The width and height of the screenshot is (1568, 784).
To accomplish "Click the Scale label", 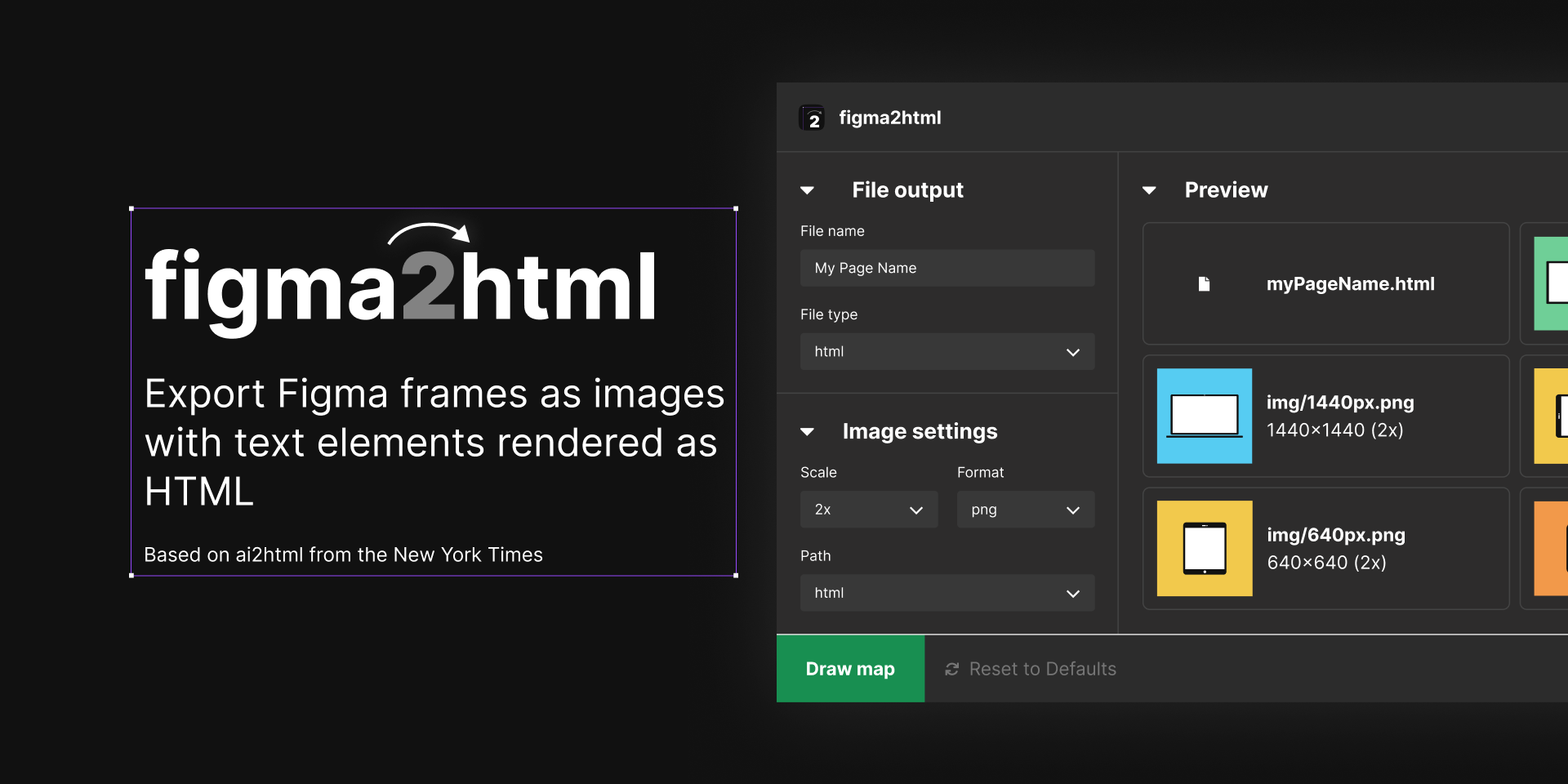I will pos(818,472).
